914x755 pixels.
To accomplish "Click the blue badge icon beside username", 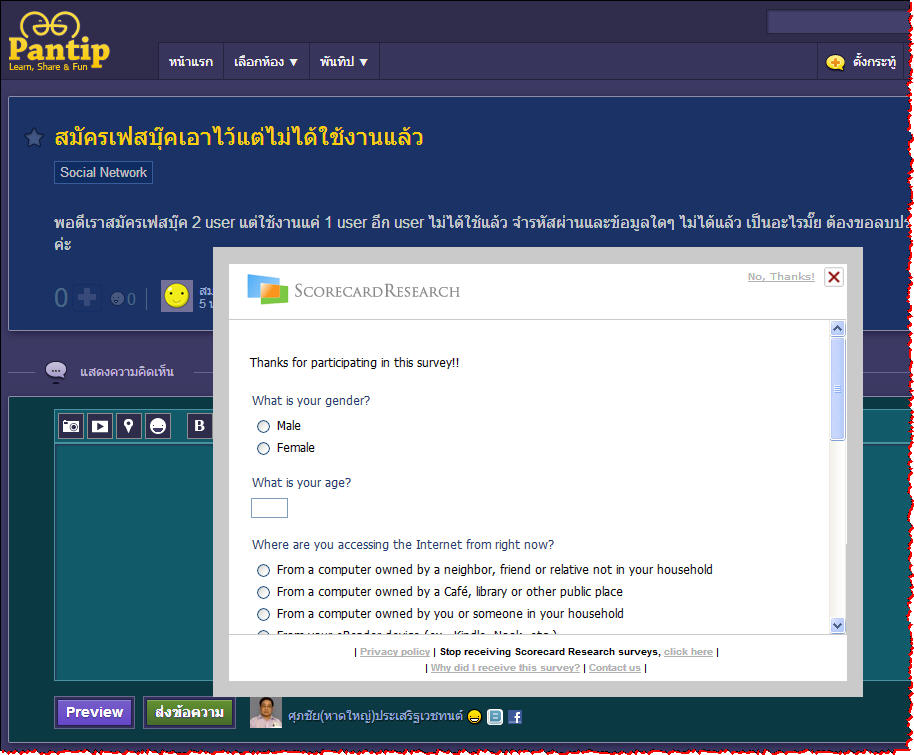I will tap(495, 717).
